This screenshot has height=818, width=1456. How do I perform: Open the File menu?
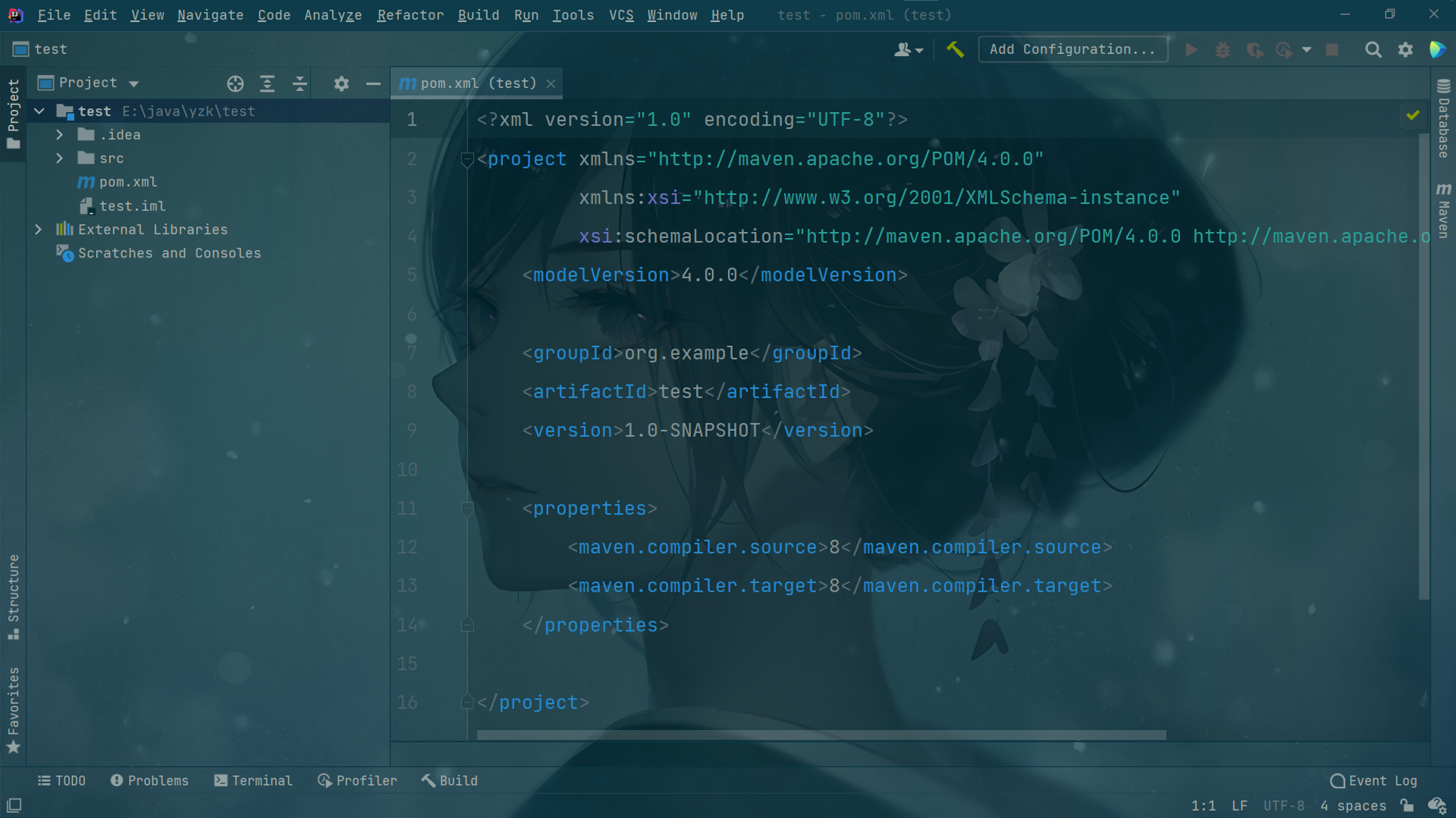[54, 15]
